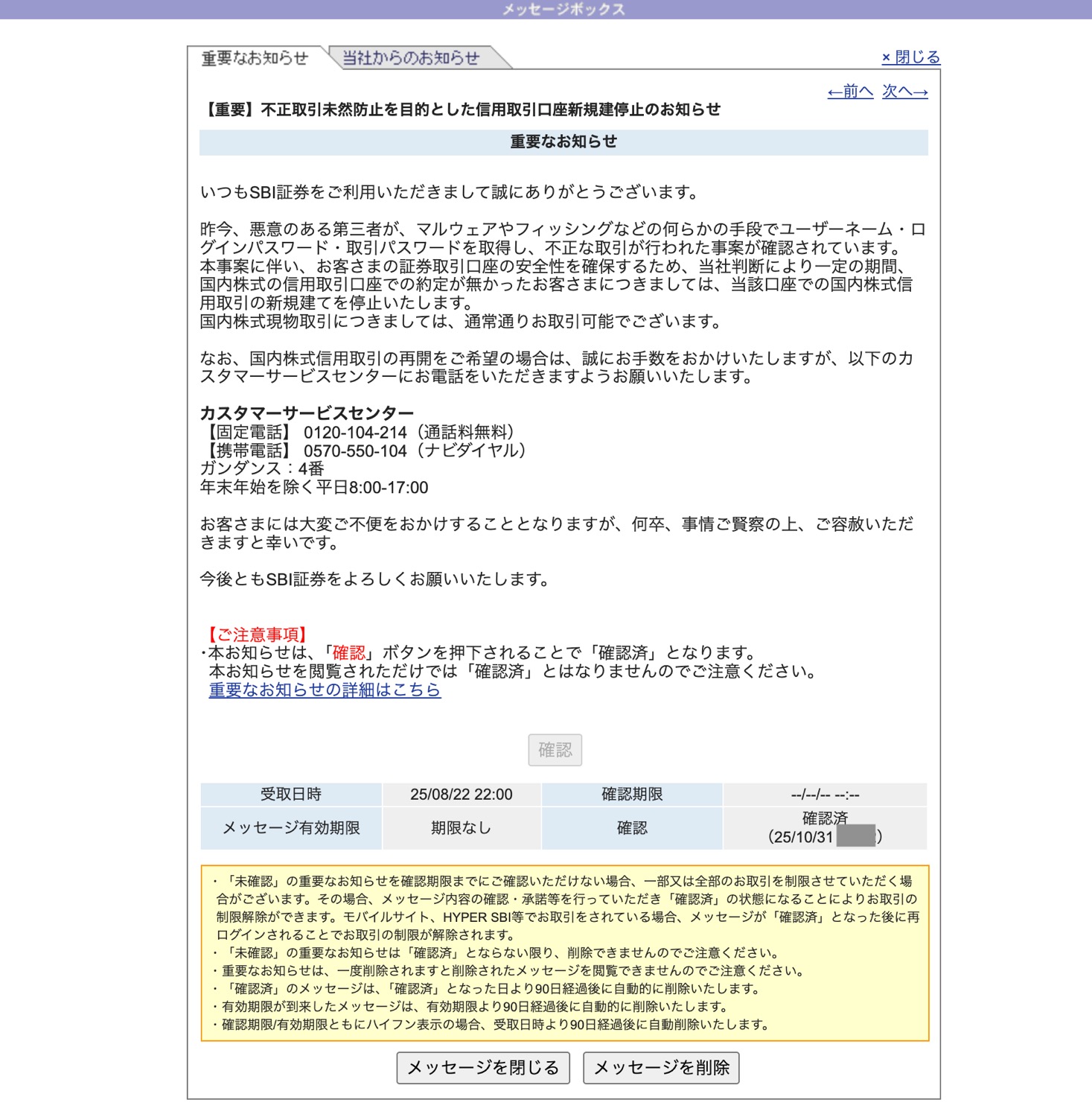The width and height of the screenshot is (1092, 1117).
Task: Click the red 【ご注意事項】 heading
Action: [x=257, y=634]
